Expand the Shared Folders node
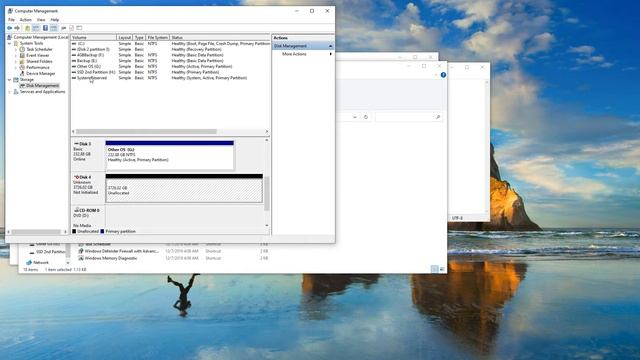This screenshot has height=360, width=640. pyautogui.click(x=16, y=62)
